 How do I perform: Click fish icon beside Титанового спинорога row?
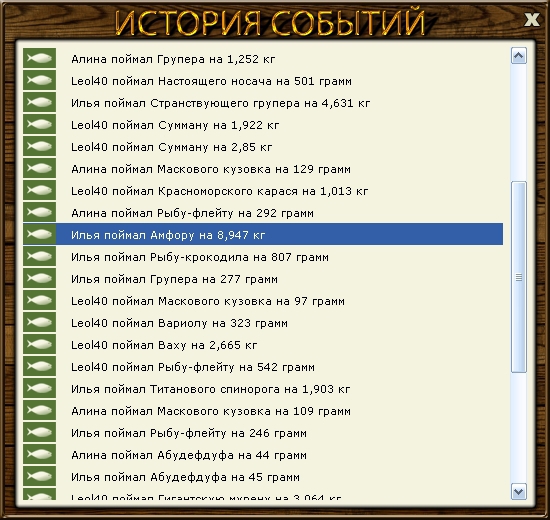[x=39, y=388]
